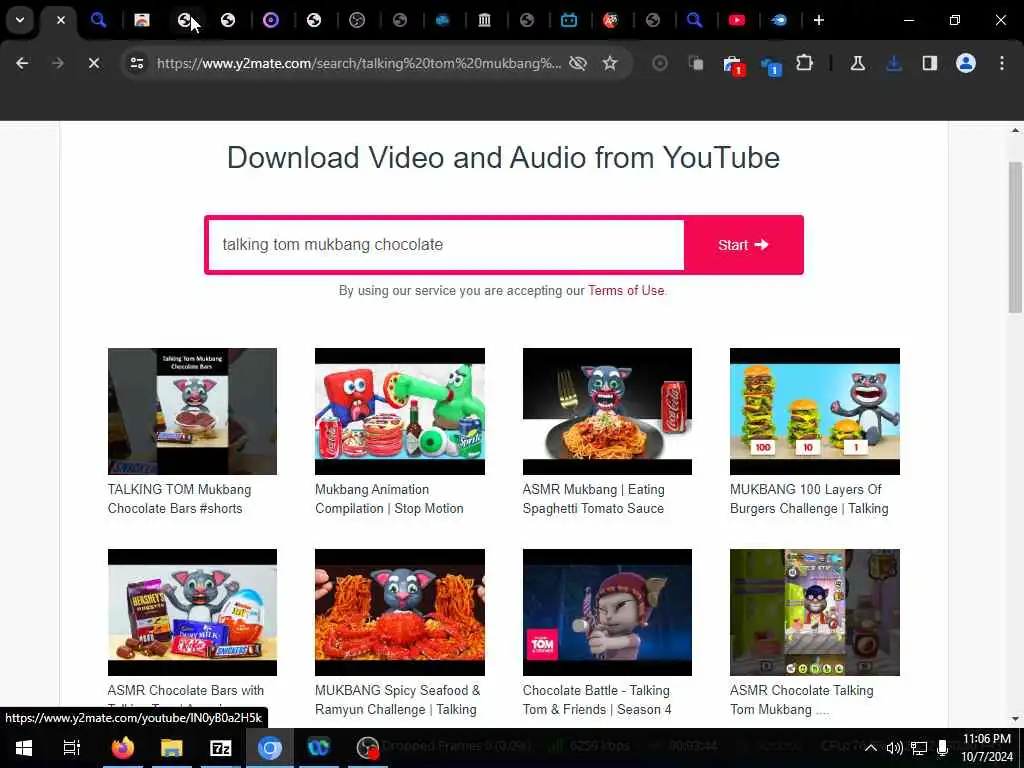Open 'ASMR Mukbang | Eating Spaghetti' title
The height and width of the screenshot is (768, 1024).
(x=593, y=499)
